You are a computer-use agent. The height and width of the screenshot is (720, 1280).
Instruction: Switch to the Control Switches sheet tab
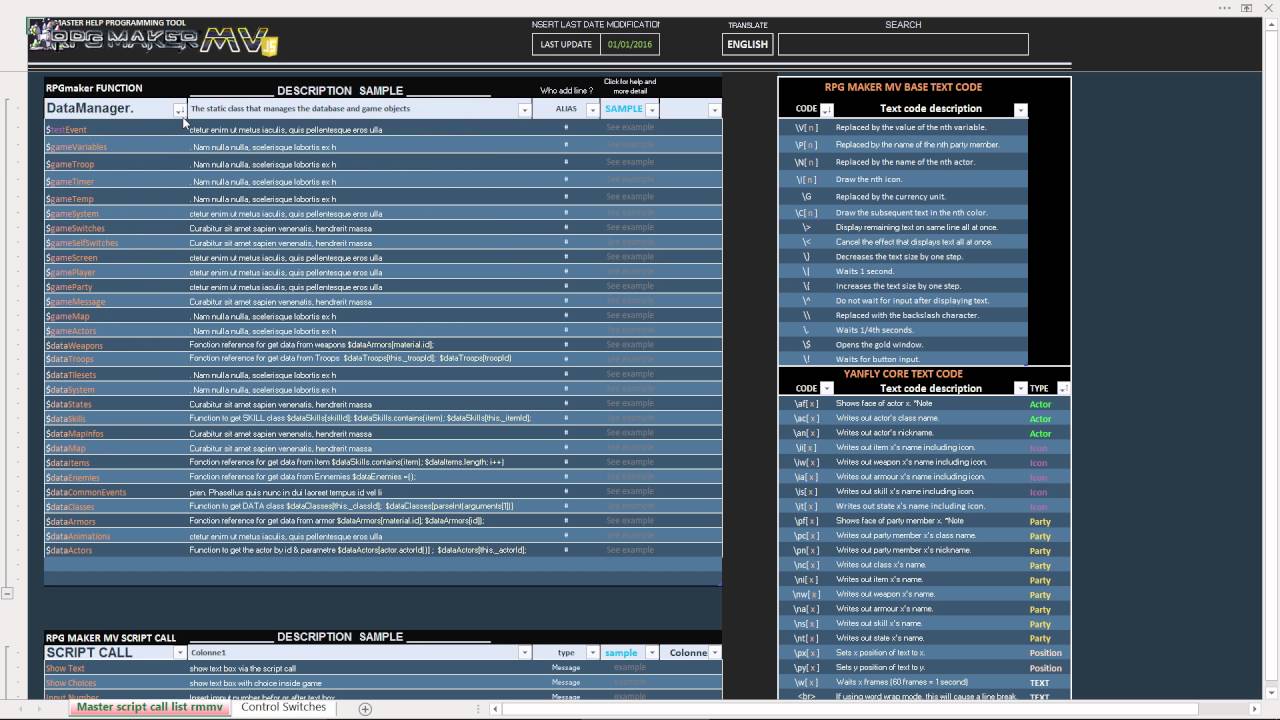(x=283, y=707)
